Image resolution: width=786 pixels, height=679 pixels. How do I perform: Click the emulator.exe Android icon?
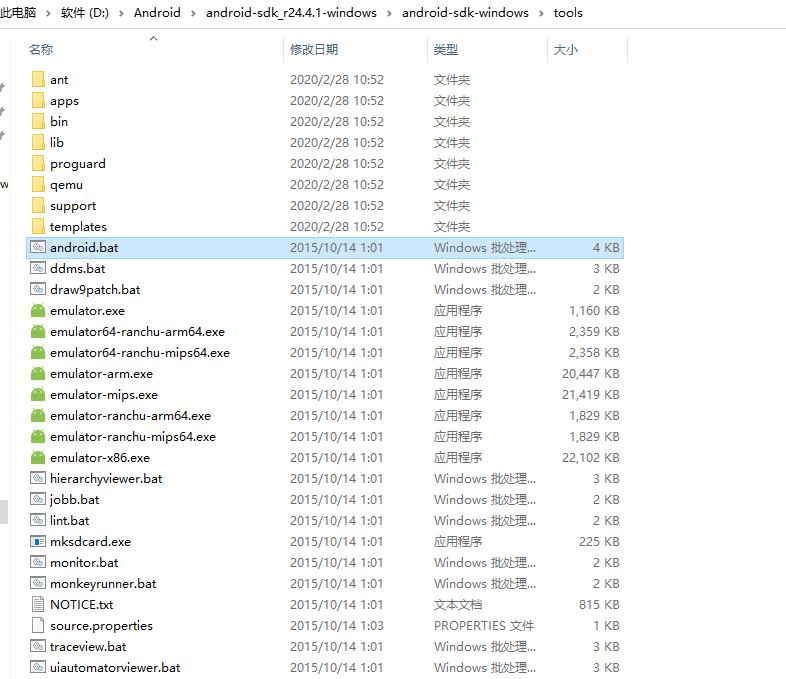[x=38, y=311]
